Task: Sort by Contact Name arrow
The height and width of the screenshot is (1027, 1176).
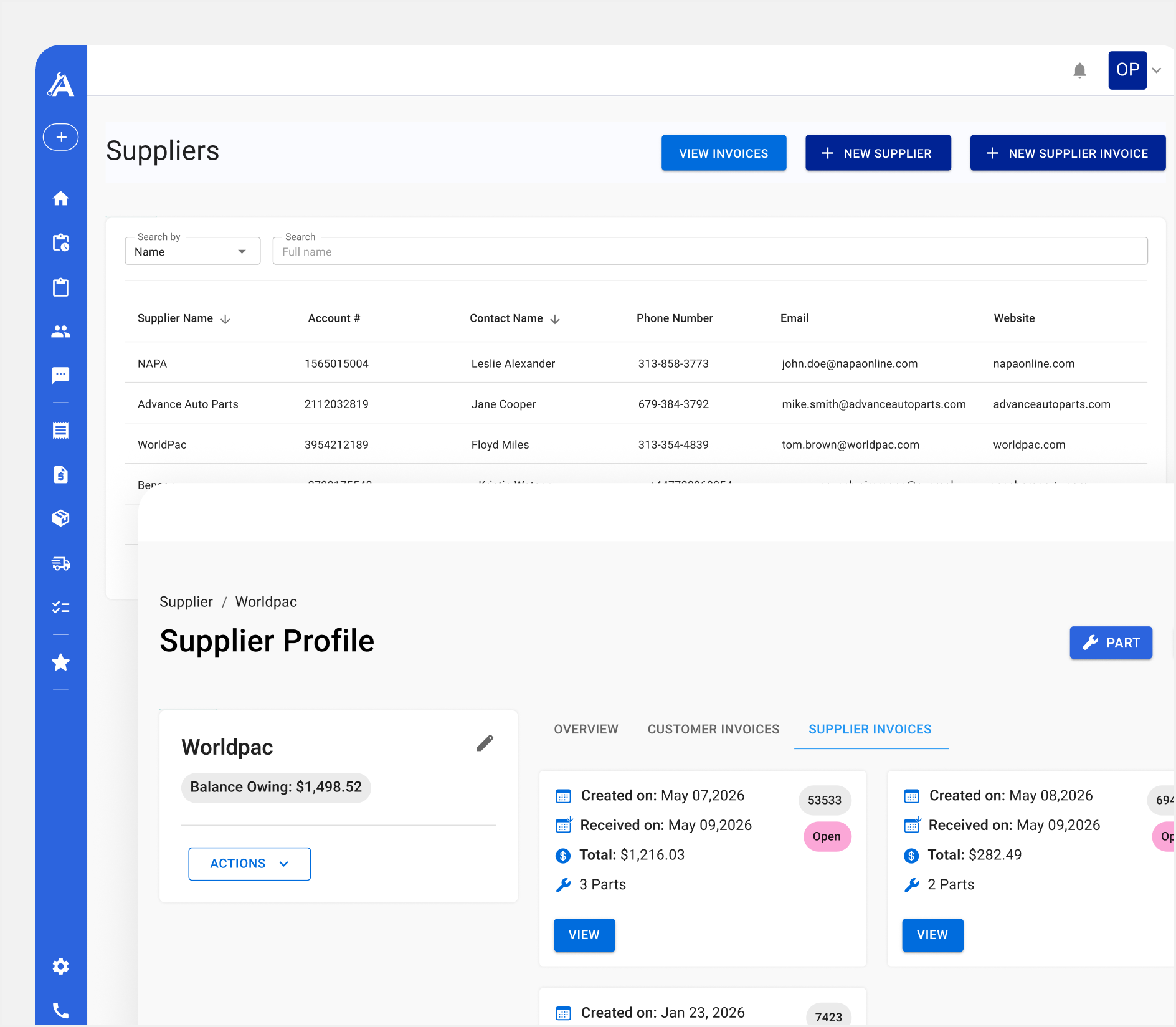Action: pyautogui.click(x=555, y=319)
